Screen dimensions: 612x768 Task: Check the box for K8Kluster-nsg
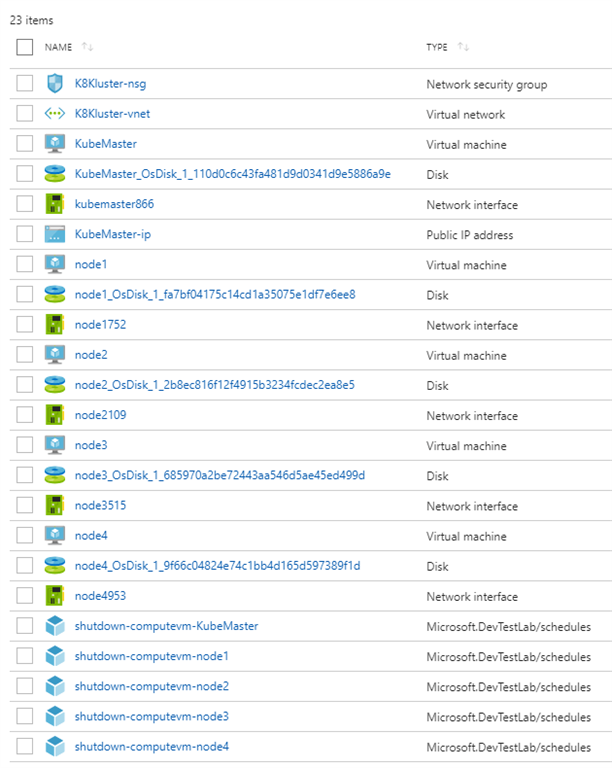tap(25, 84)
